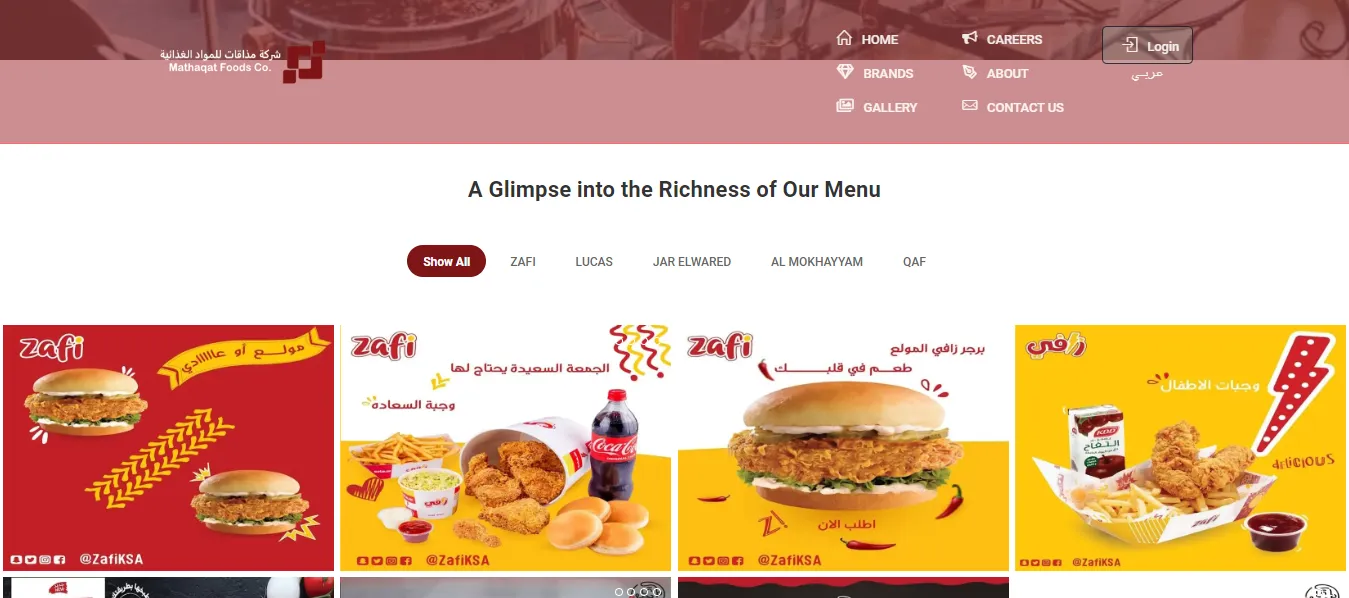The height and width of the screenshot is (598, 1349).
Task: Click the Login button
Action: pos(1147,45)
